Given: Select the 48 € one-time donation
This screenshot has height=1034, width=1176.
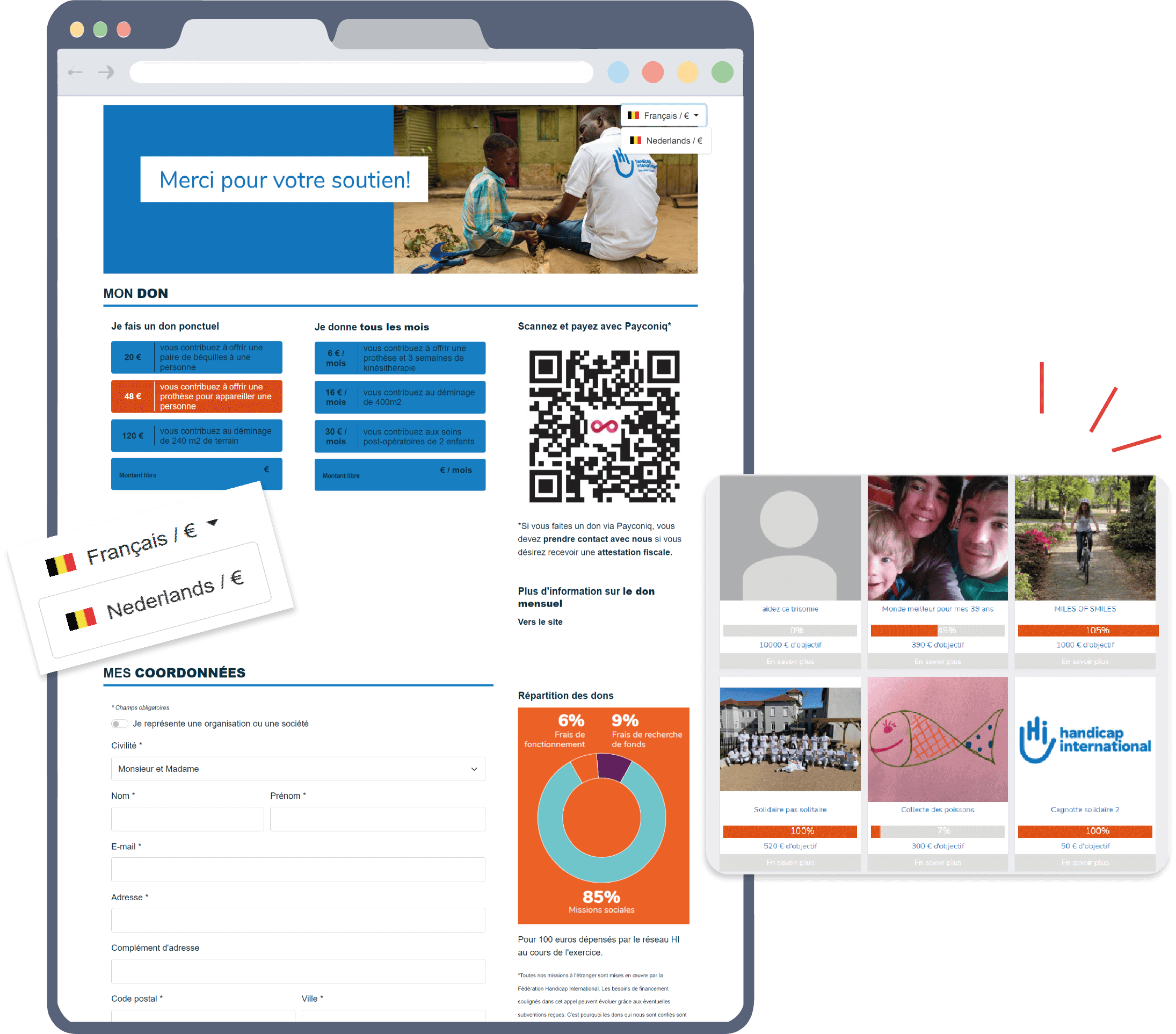Looking at the screenshot, I should [197, 396].
